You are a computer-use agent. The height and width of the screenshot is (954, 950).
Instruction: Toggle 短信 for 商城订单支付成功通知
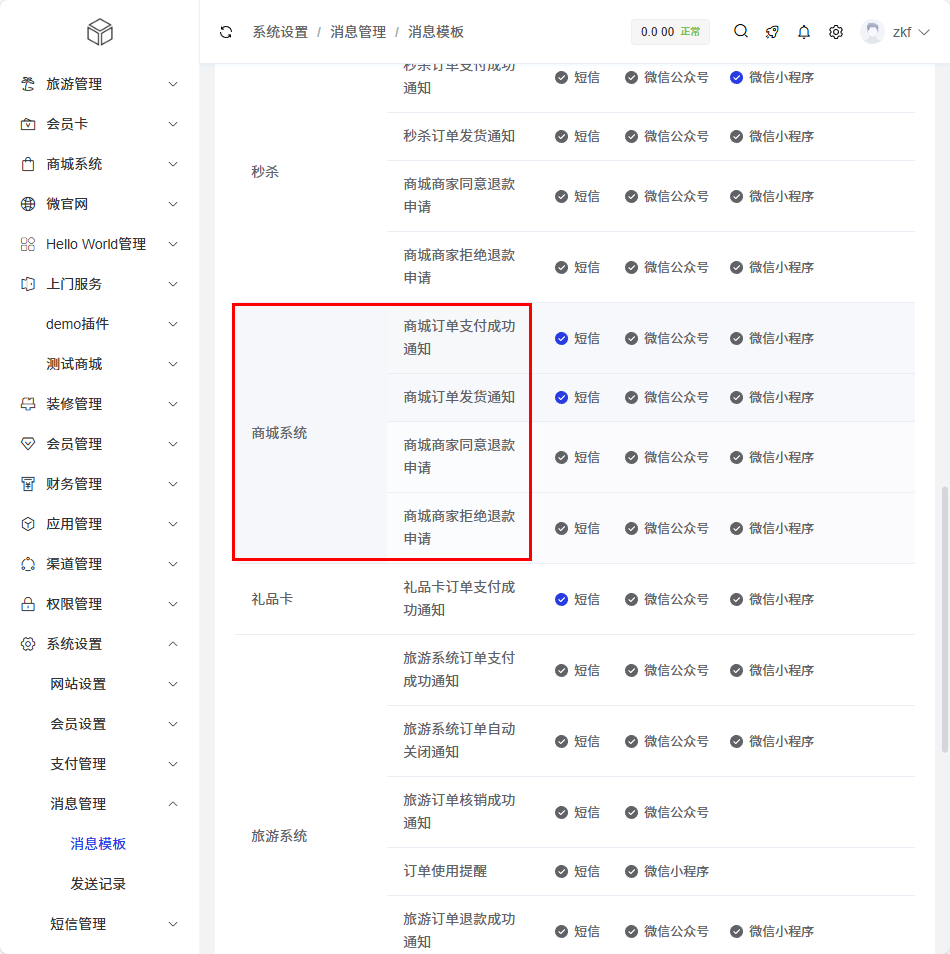[562, 339]
